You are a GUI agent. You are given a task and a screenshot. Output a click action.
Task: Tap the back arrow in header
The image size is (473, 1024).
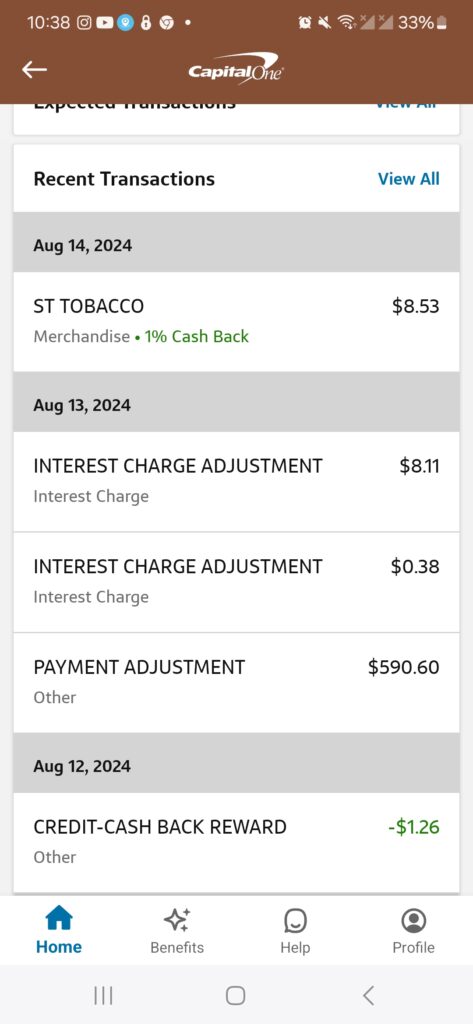(34, 70)
